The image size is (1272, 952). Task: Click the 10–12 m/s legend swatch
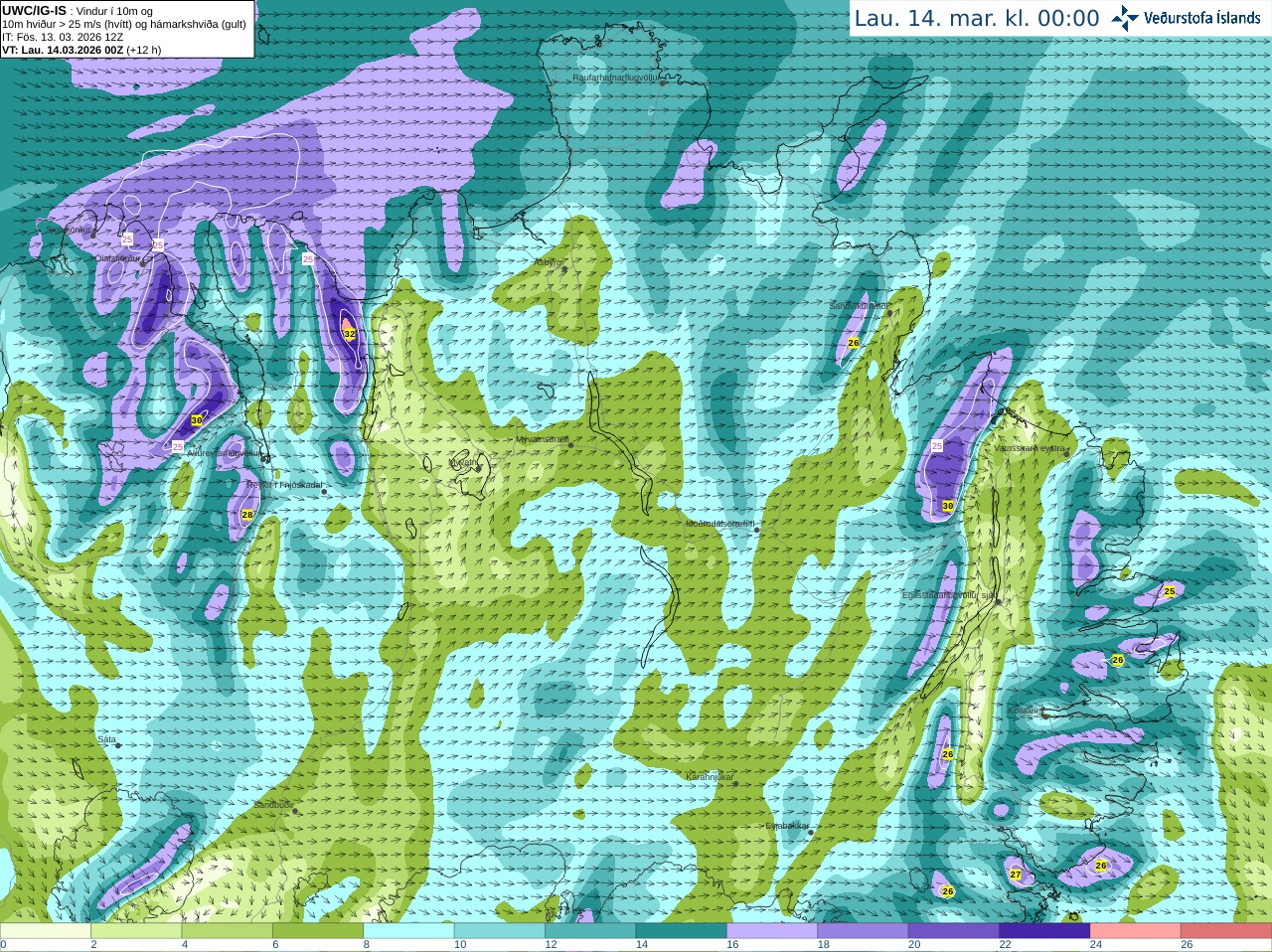point(500,931)
